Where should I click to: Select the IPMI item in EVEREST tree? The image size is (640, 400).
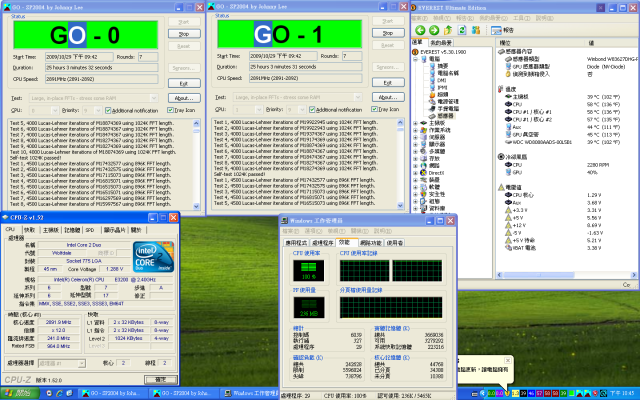(x=439, y=87)
